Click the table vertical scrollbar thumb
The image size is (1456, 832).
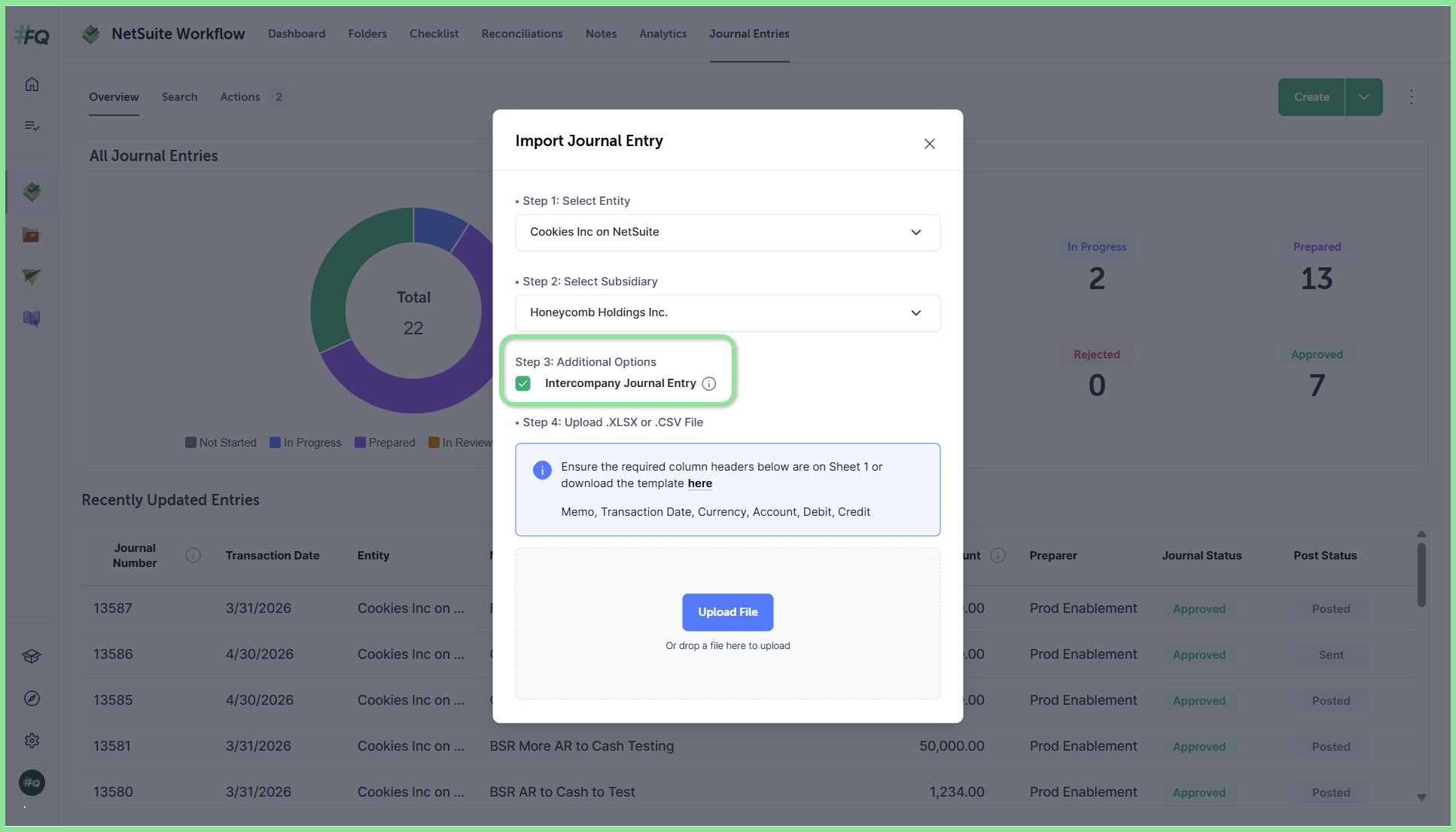[x=1421, y=574]
